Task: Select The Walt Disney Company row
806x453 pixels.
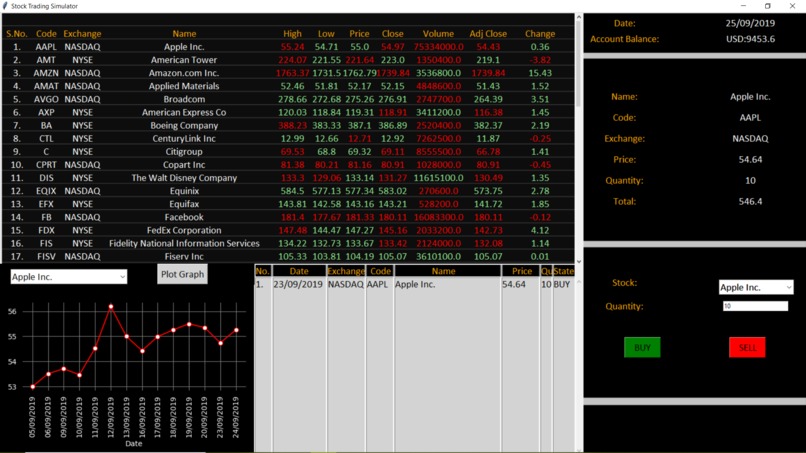Action: (288, 178)
